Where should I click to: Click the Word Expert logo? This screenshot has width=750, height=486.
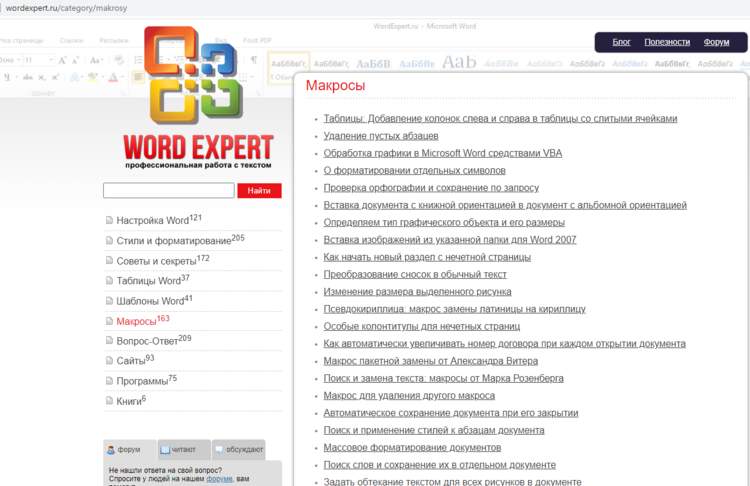(198, 98)
